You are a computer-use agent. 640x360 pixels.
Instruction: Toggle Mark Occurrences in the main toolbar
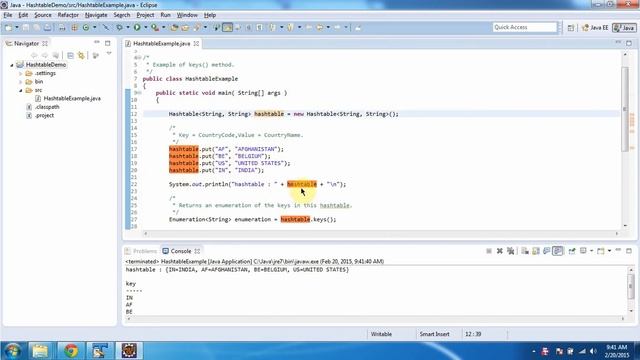click(228, 27)
